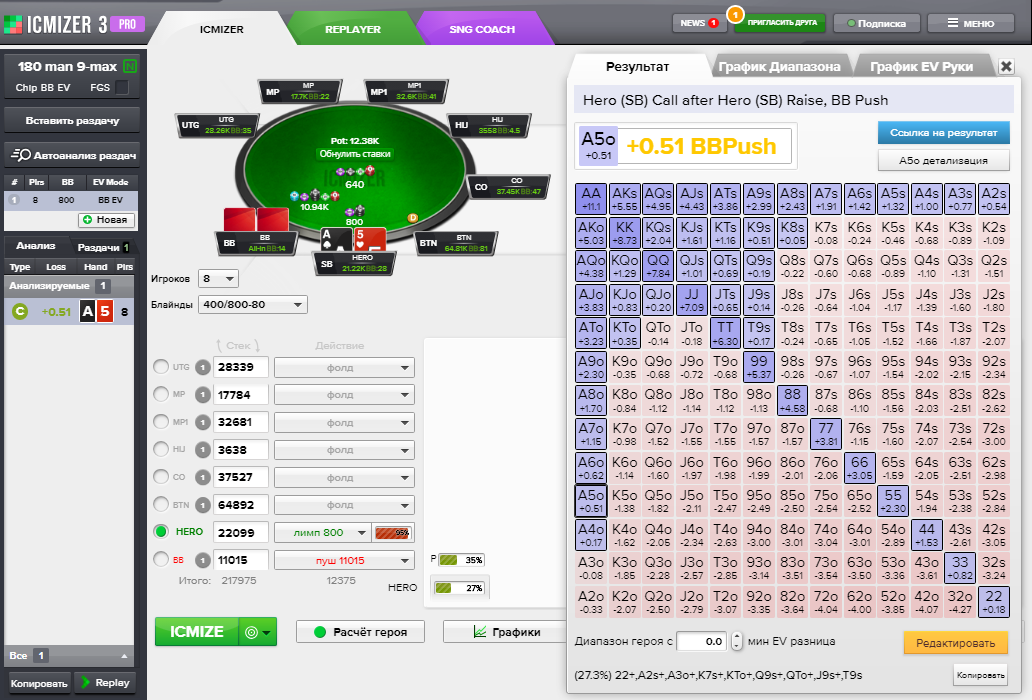Click the HERO 27% range bar
This screenshot has height=700, width=1032.
click(x=459, y=588)
